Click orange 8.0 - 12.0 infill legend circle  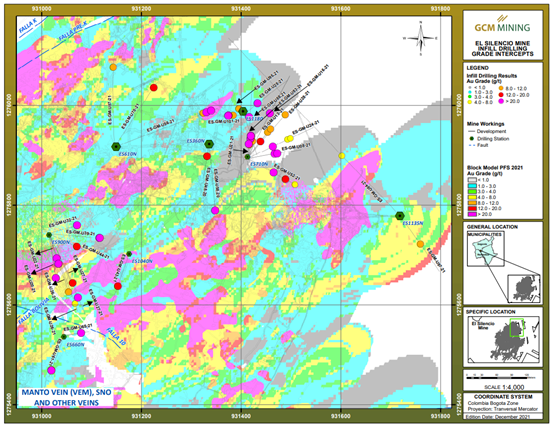click(502, 89)
